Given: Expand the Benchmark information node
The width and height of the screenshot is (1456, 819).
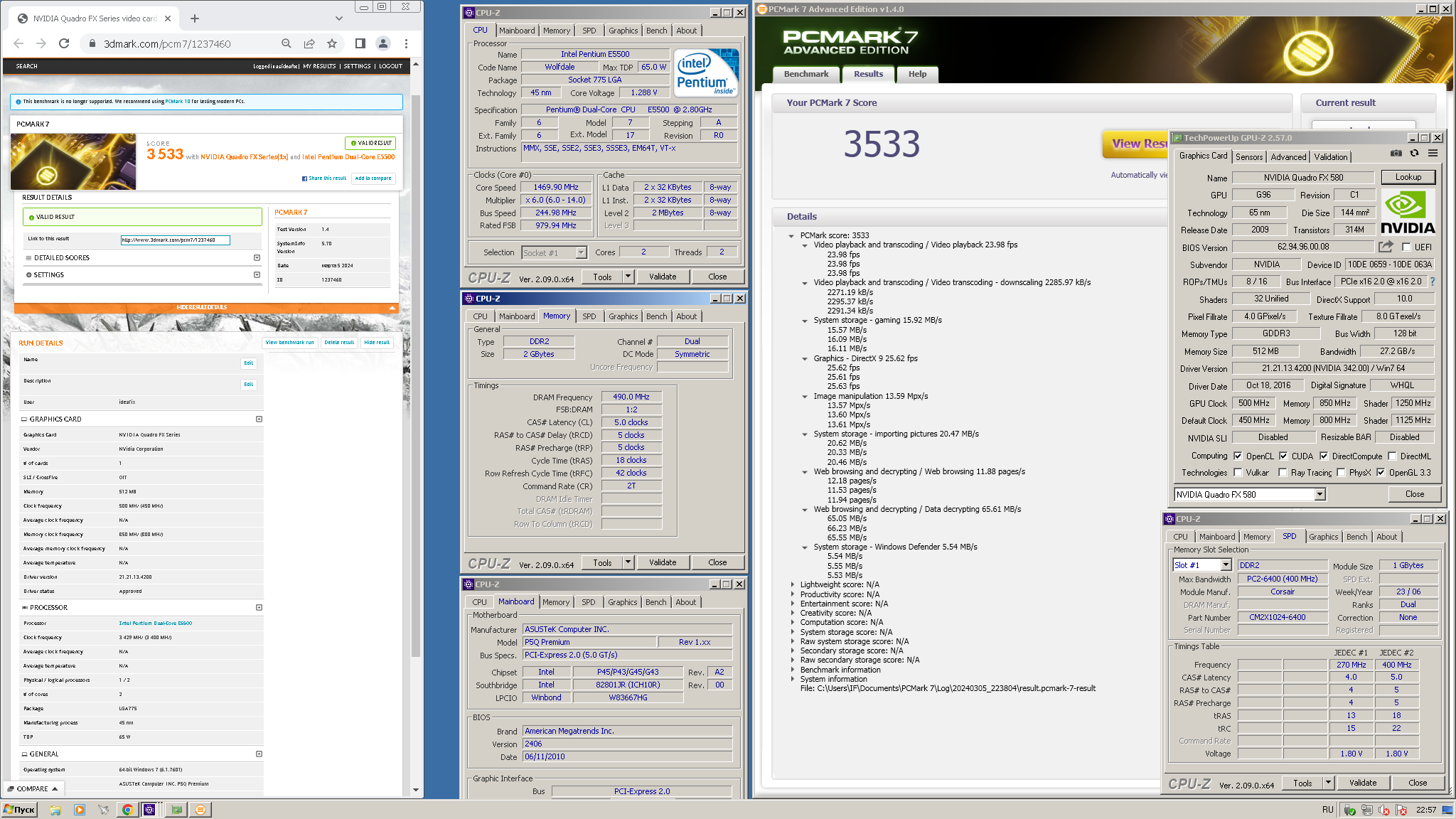Looking at the screenshot, I should point(792,670).
